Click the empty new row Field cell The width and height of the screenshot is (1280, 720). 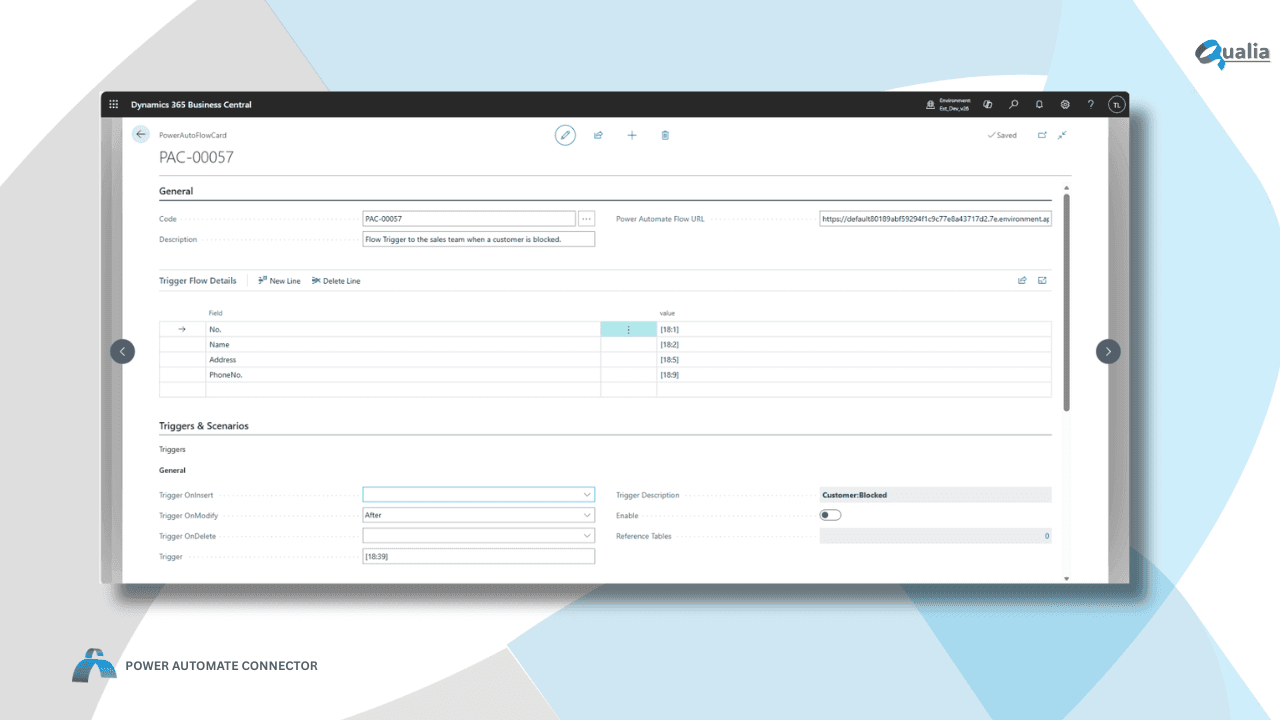click(x=403, y=390)
